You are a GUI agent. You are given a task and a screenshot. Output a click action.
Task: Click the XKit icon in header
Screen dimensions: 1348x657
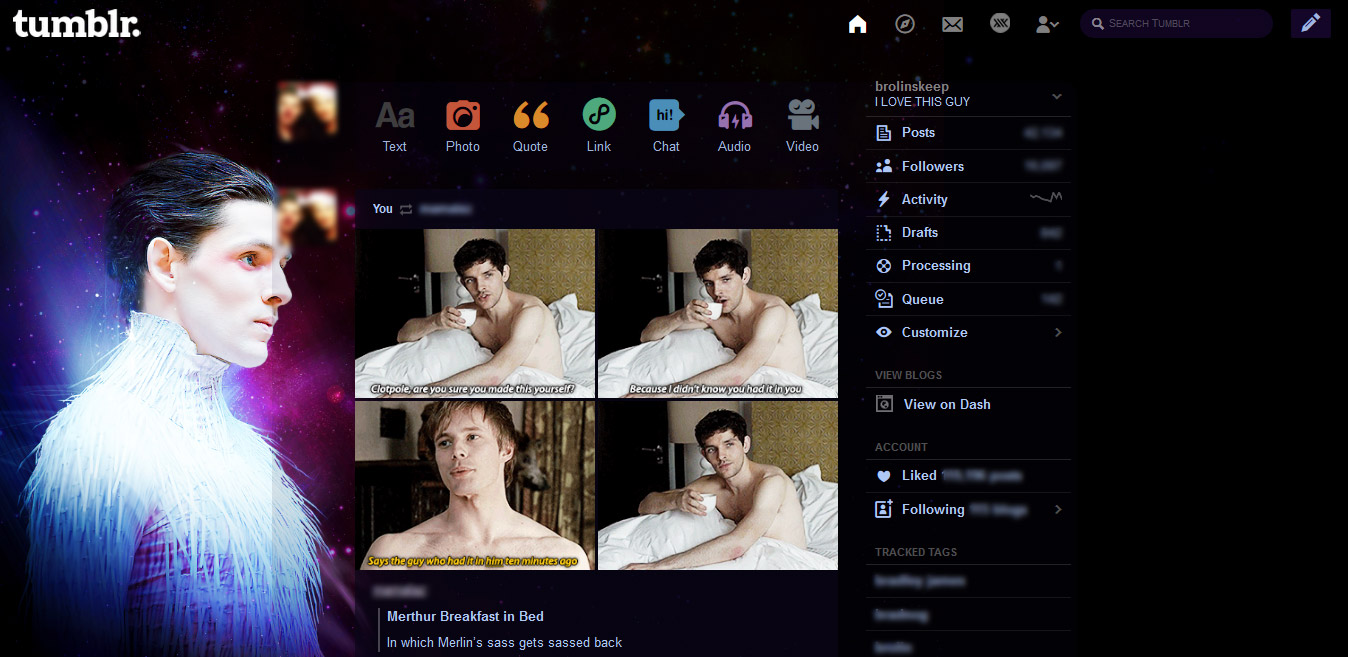click(x=1000, y=23)
